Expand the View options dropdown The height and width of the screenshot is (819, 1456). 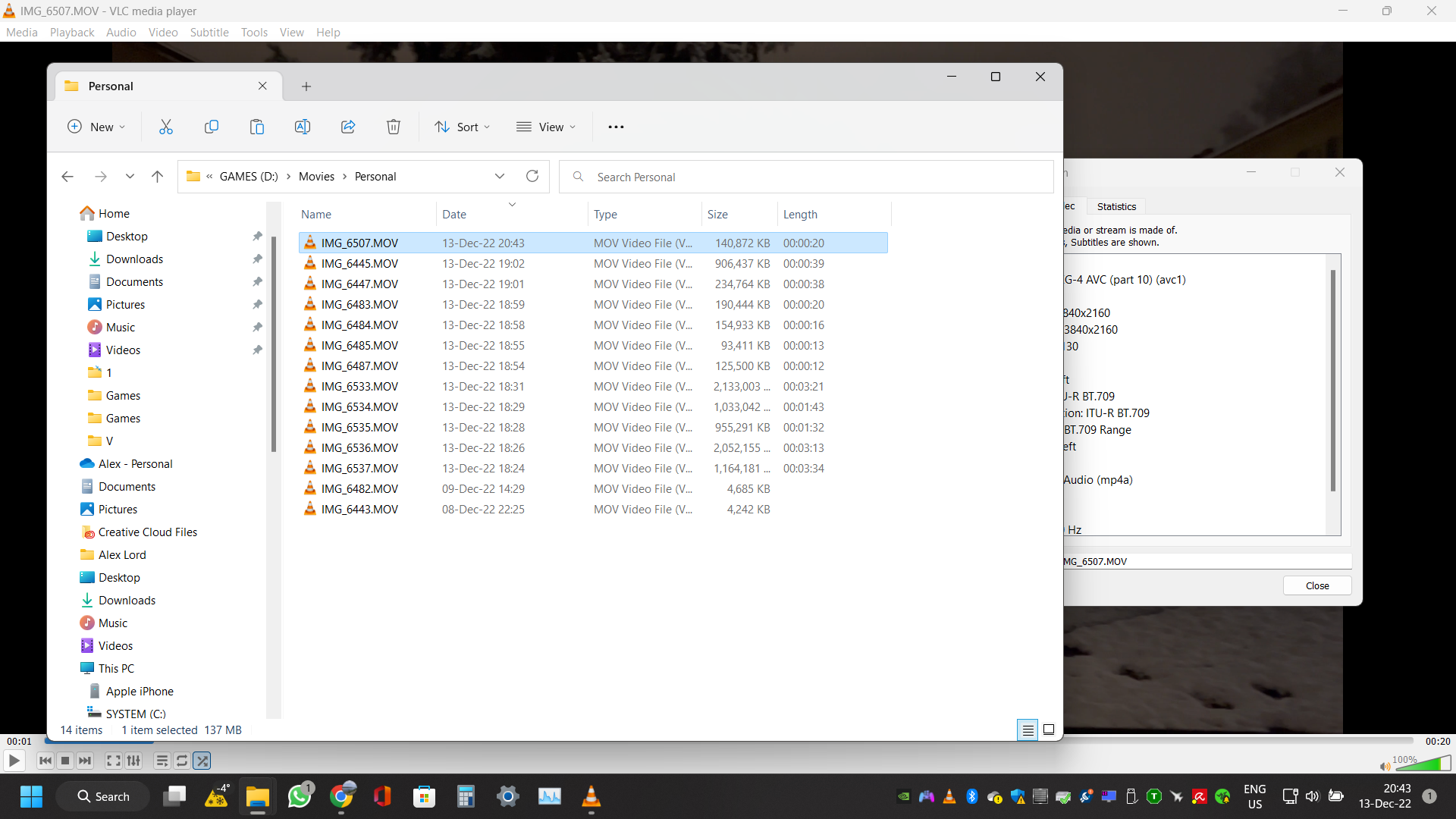546,127
